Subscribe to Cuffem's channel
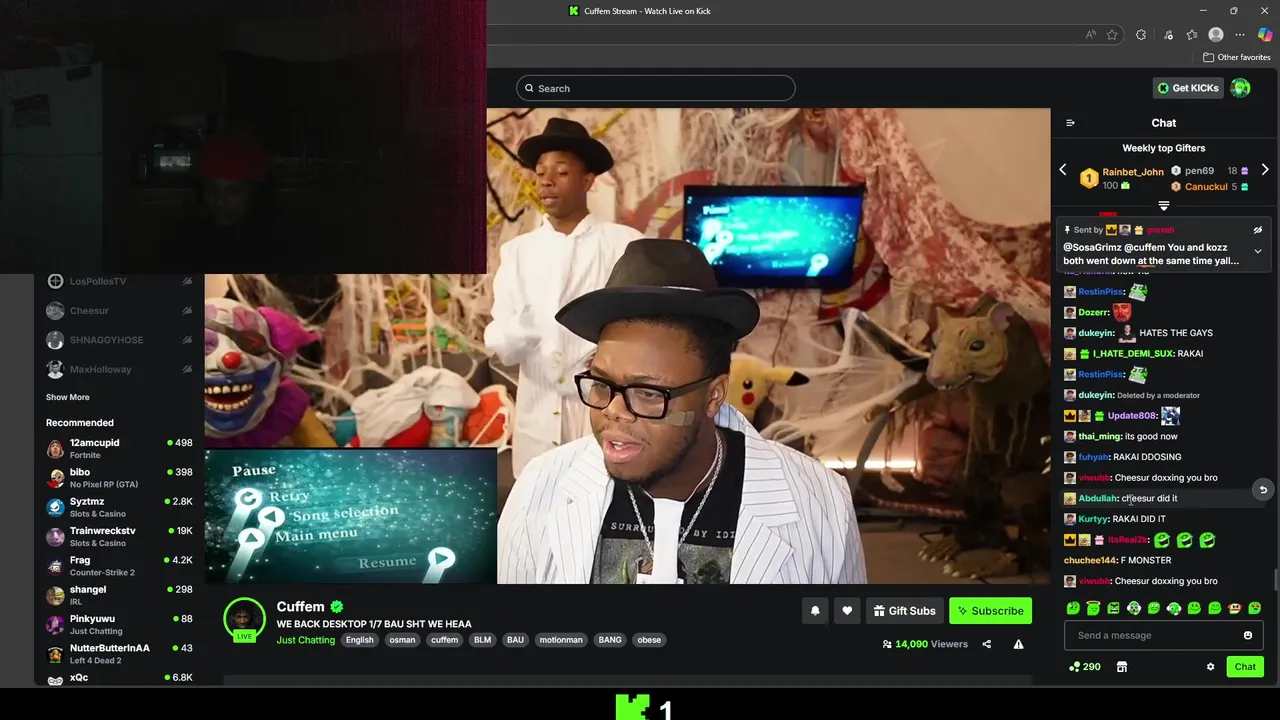1280x720 pixels. coord(990,611)
